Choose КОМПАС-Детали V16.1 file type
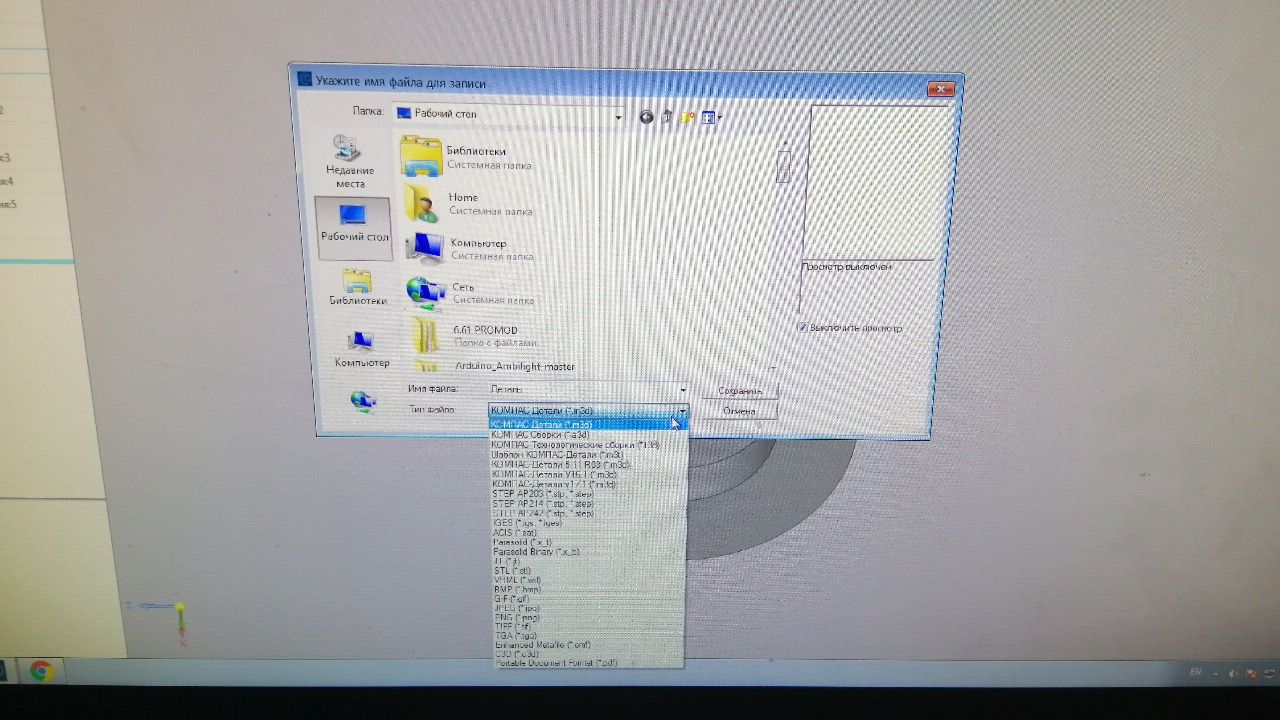This screenshot has height=720, width=1280. tap(588, 474)
